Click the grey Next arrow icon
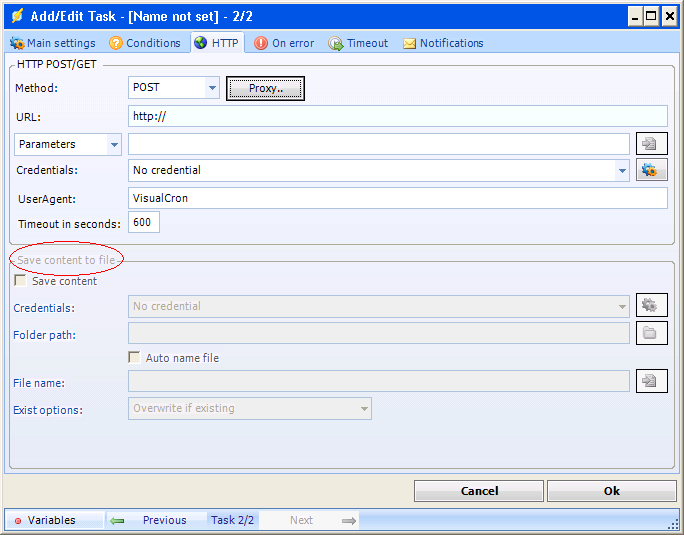The height and width of the screenshot is (535, 684). coord(349,521)
